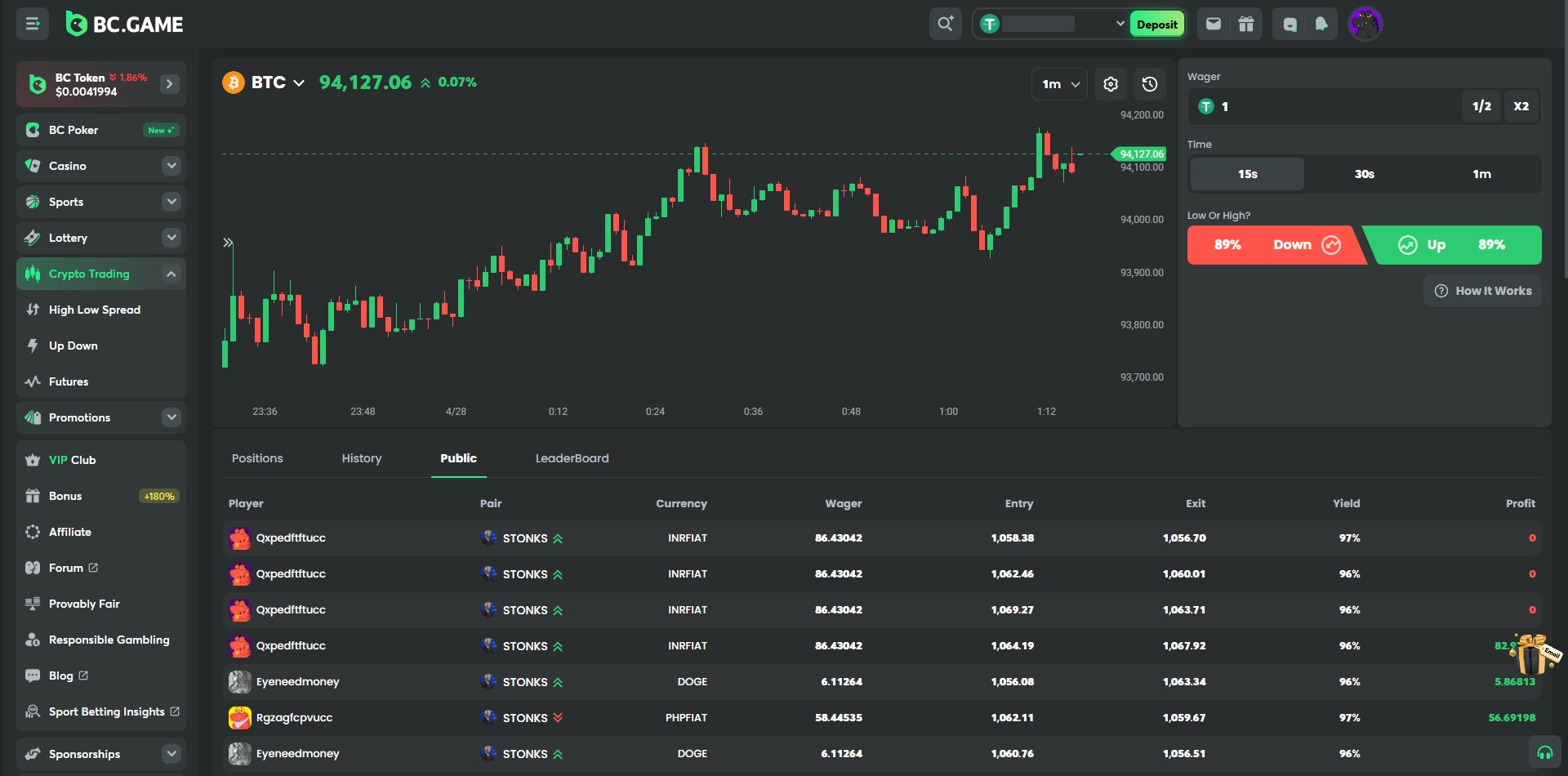Image resolution: width=1568 pixels, height=776 pixels.
Task: Bet Down at 89%
Action: [x=1276, y=245]
